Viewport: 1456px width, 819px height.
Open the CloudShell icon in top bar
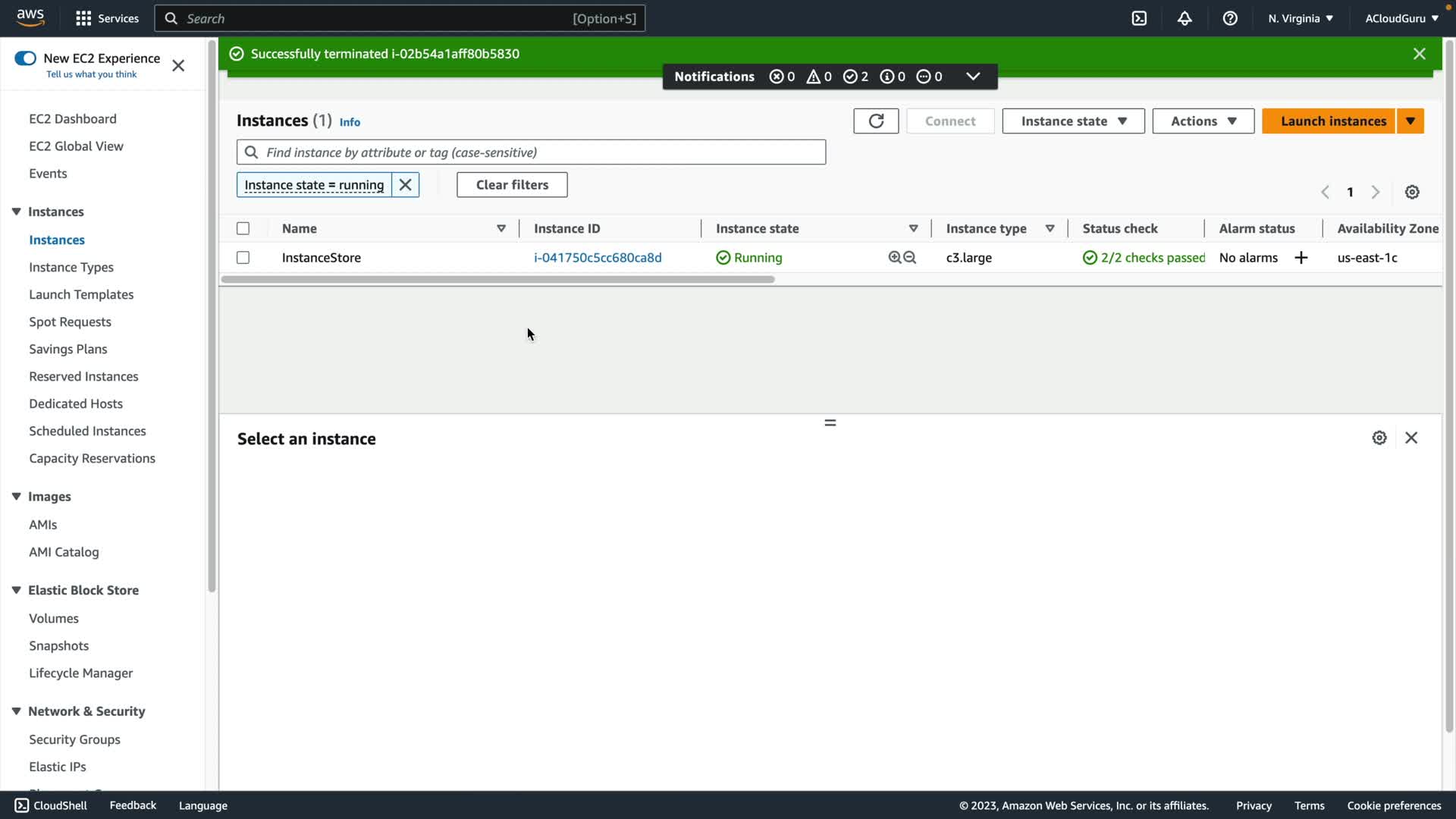tap(1139, 18)
